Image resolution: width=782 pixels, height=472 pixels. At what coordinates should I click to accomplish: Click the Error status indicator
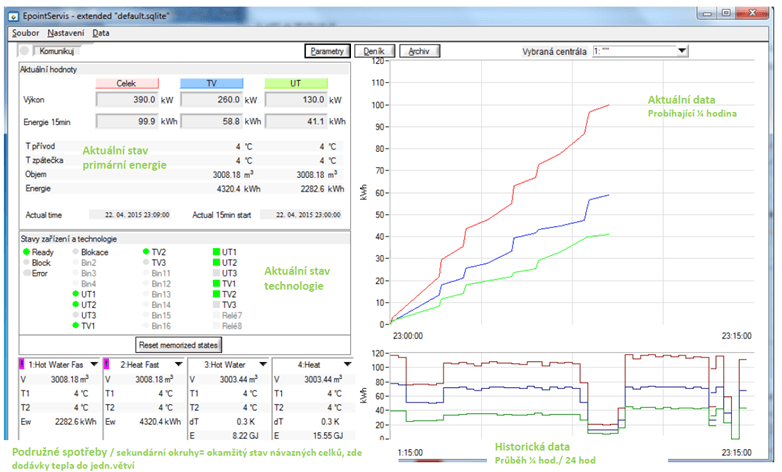(26, 273)
